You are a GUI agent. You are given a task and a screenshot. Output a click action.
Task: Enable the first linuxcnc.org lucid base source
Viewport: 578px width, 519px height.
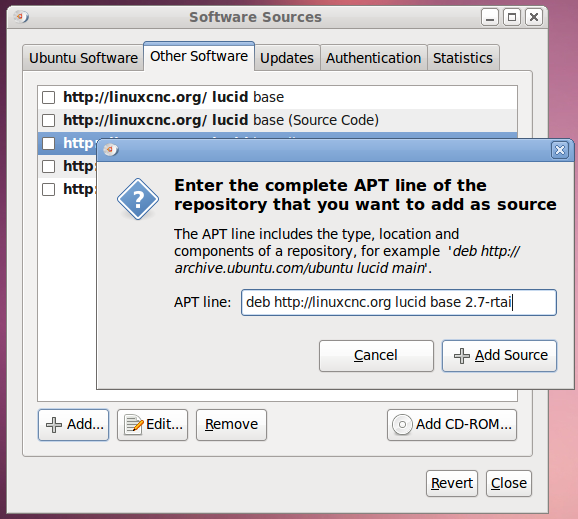pos(49,98)
